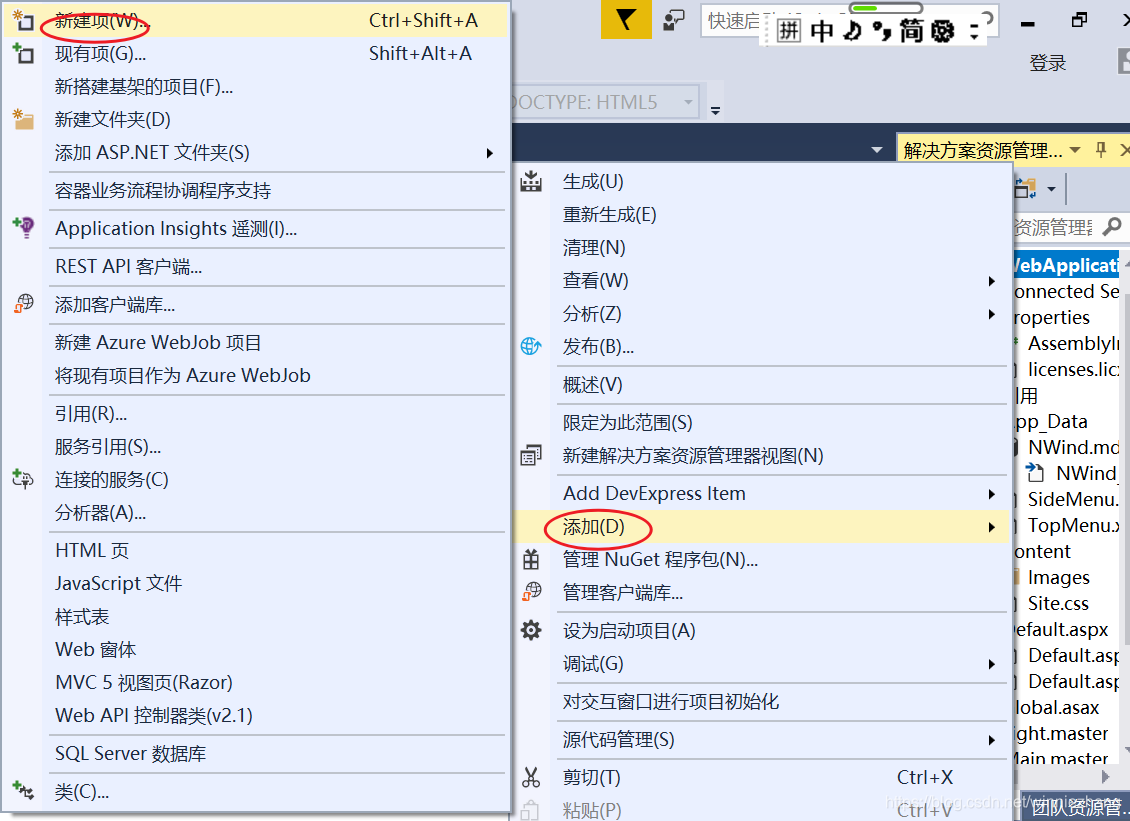Choose 新建项(W)... from the Add submenu
Viewport: 1130px width, 821px height.
point(255,20)
